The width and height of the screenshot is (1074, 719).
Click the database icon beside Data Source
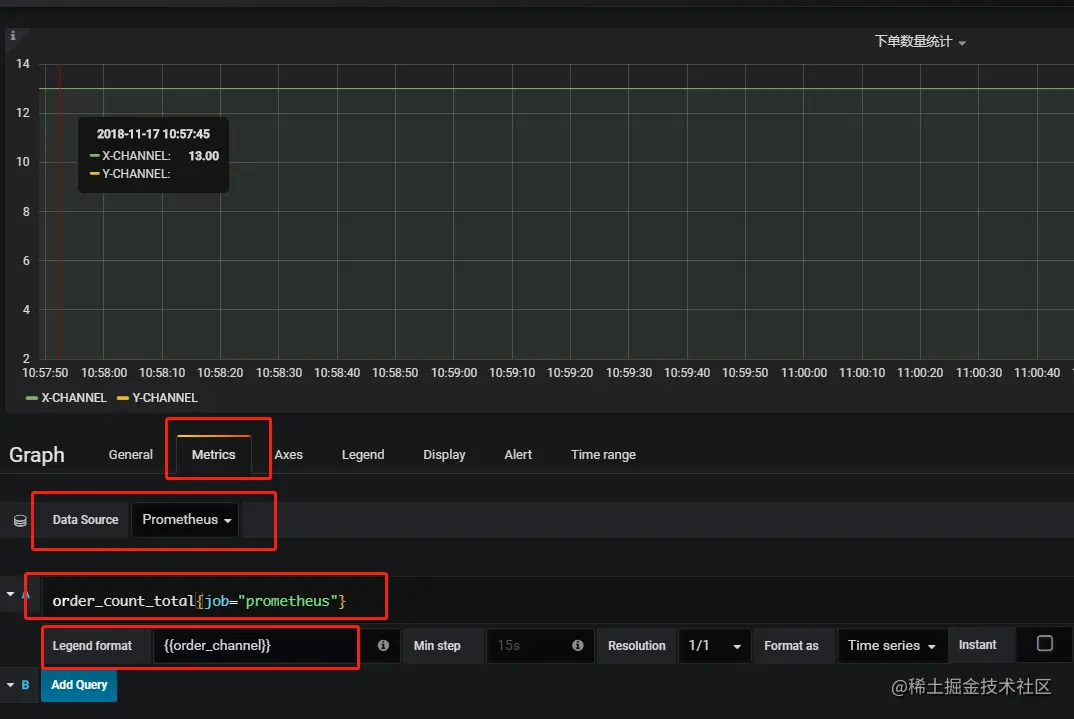20,521
